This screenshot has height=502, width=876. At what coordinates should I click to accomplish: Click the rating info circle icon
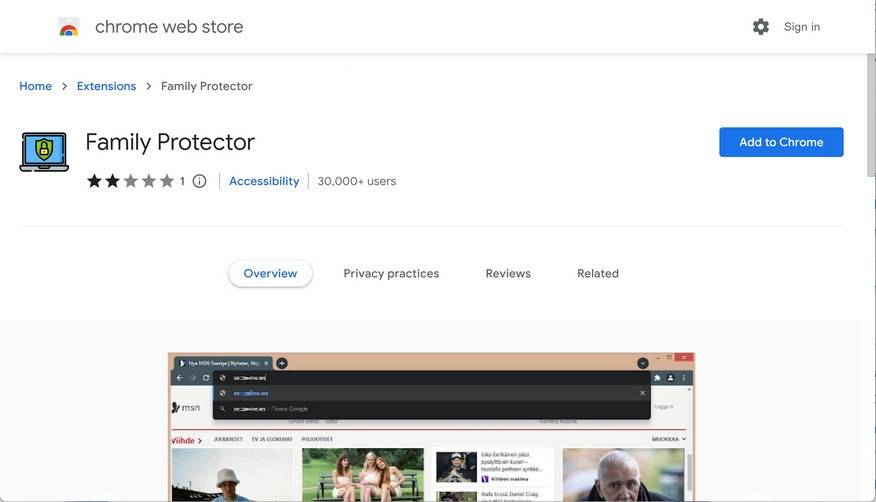click(199, 181)
